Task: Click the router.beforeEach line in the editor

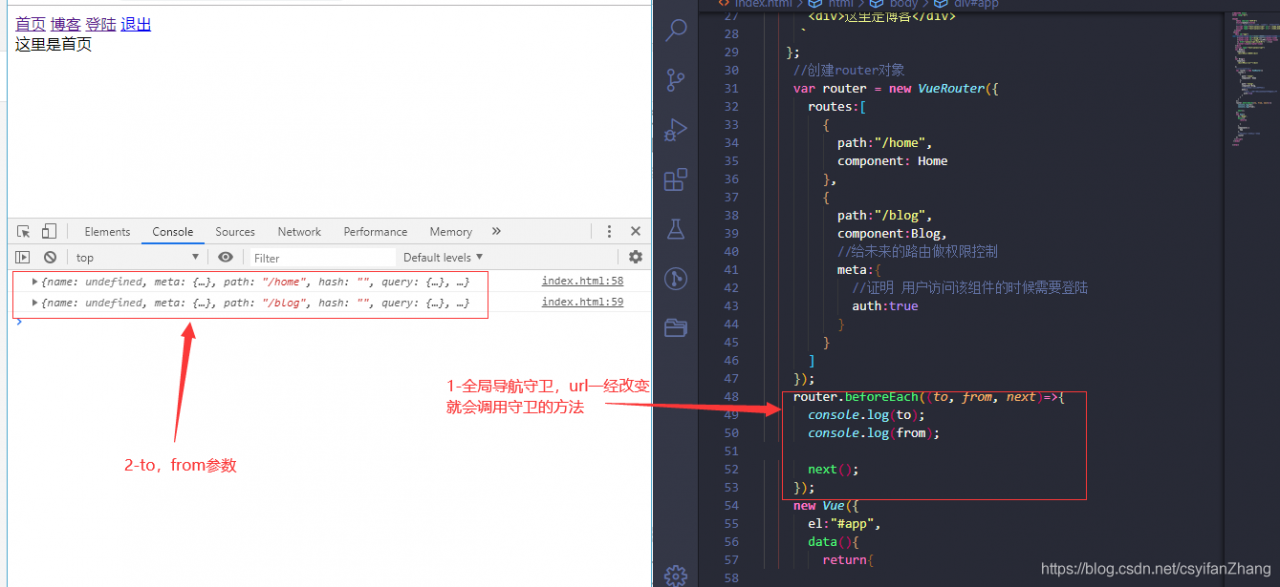Action: coord(929,397)
